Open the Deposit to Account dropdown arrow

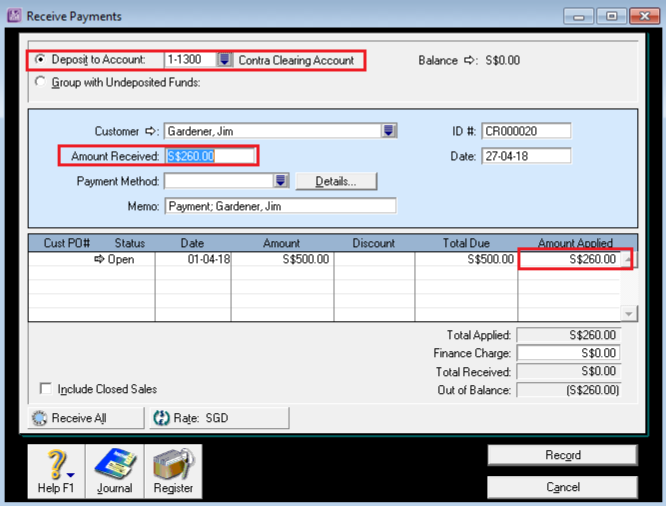[x=225, y=59]
